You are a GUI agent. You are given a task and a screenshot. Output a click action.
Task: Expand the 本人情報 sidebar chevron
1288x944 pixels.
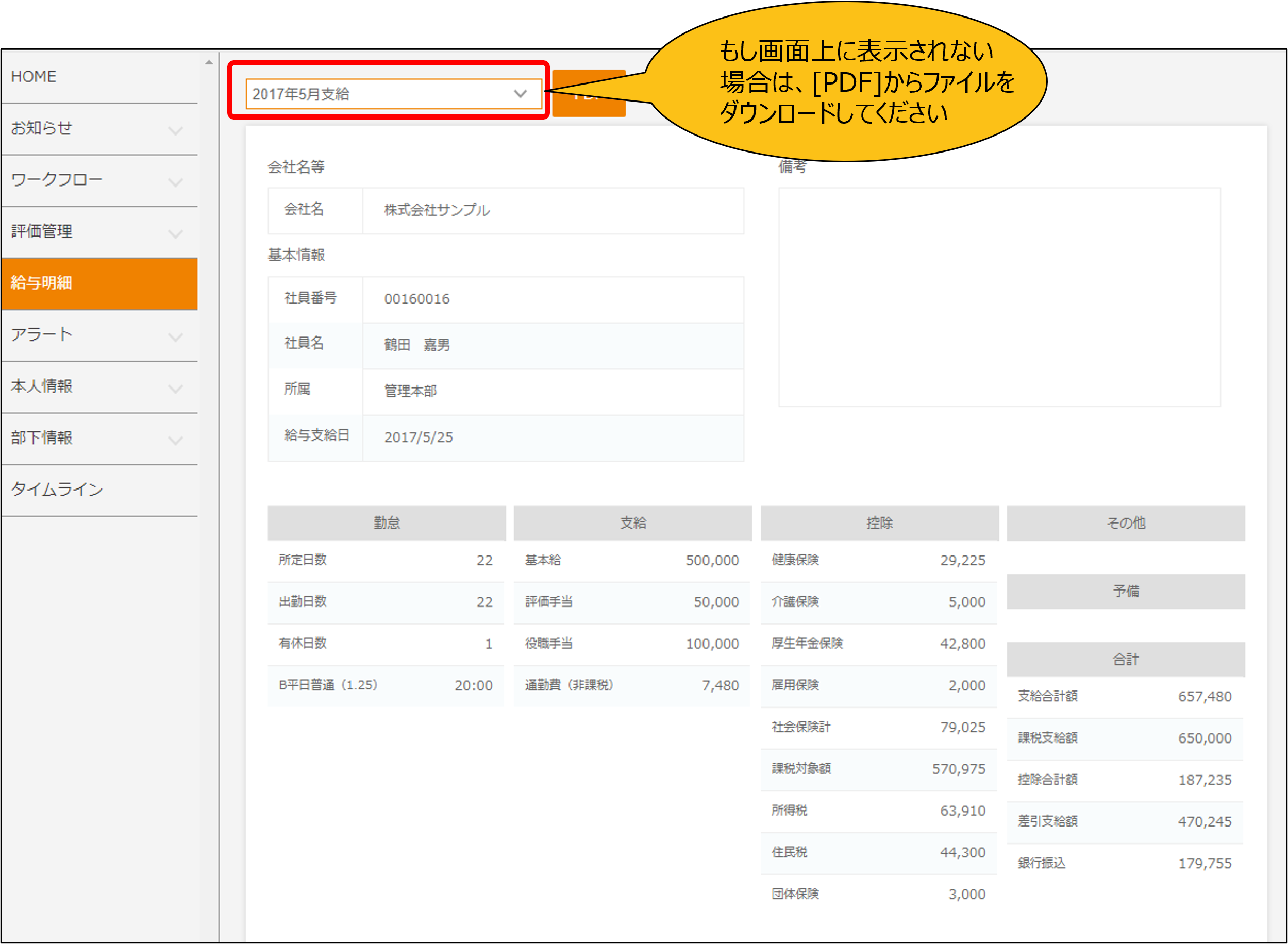[x=175, y=389]
